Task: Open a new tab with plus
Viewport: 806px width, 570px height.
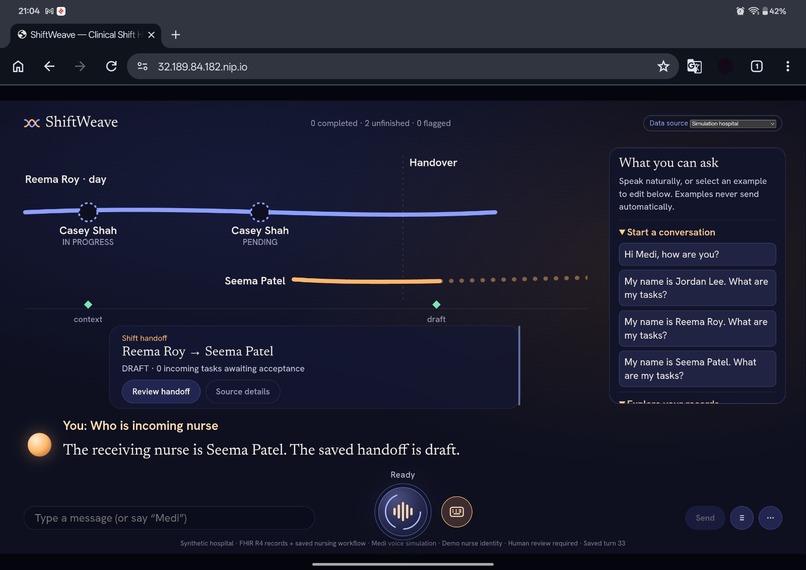Action: tap(176, 34)
